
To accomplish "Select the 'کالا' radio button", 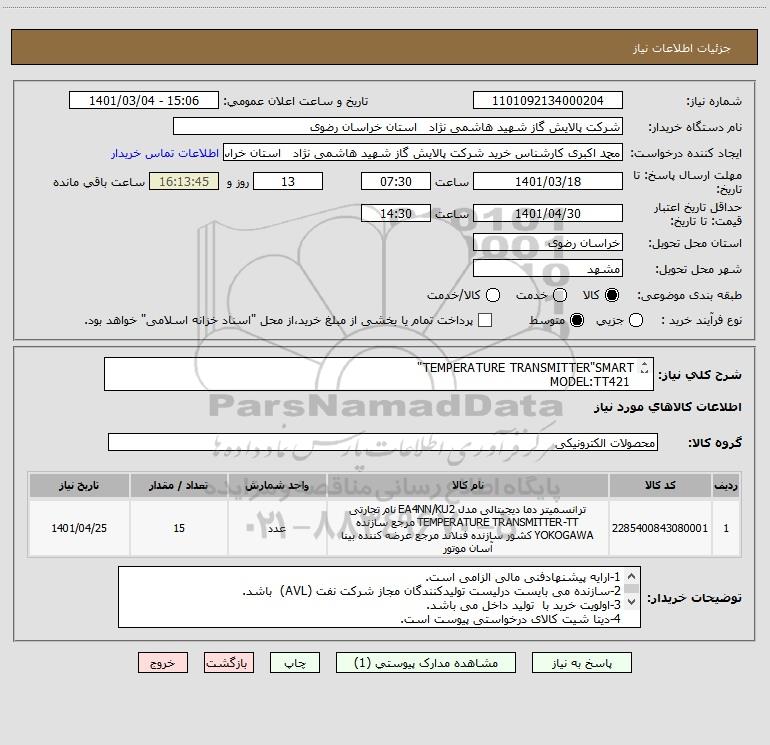I will (612, 295).
